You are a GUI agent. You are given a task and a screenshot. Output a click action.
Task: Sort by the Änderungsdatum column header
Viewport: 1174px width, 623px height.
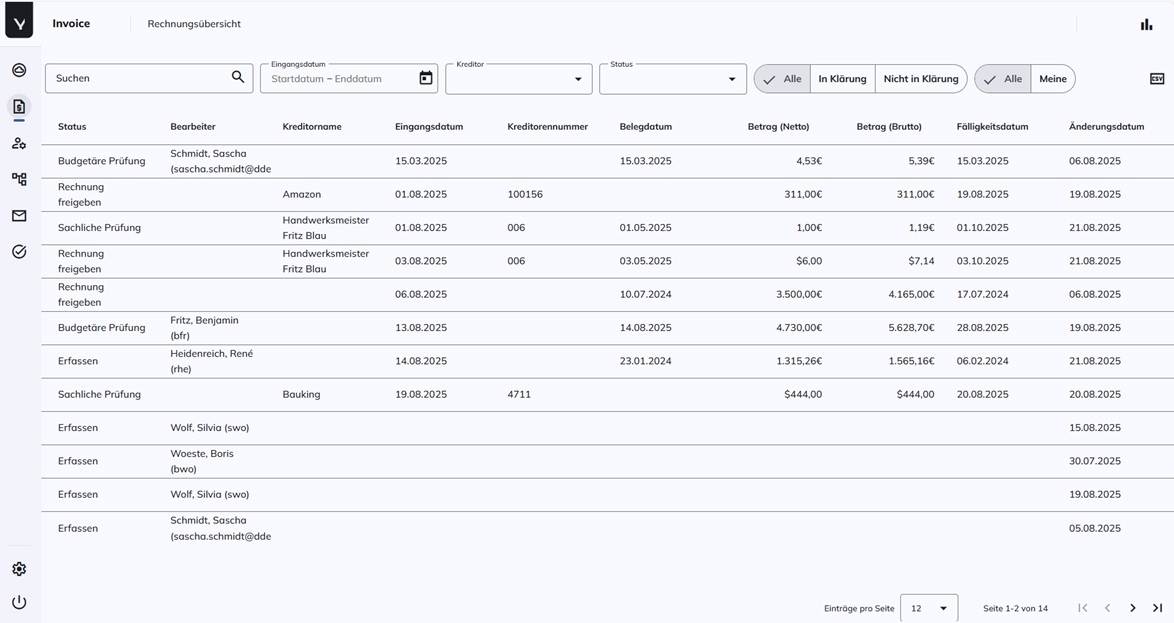[1106, 127]
